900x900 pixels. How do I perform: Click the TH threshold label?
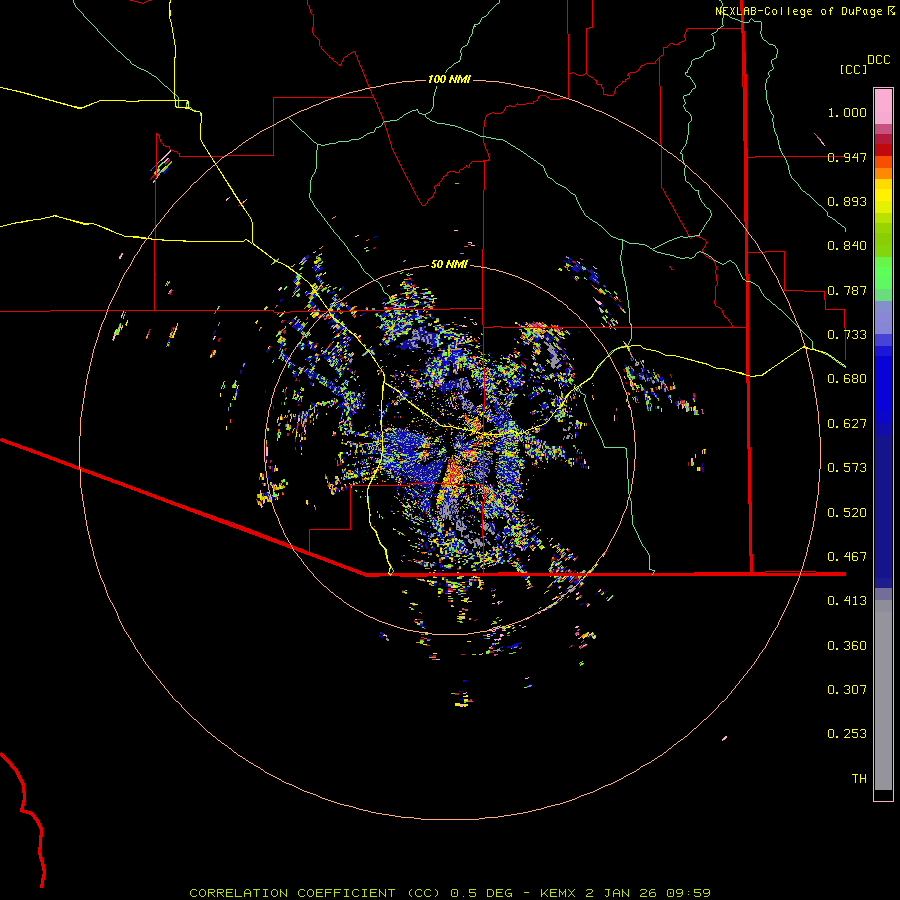click(859, 779)
